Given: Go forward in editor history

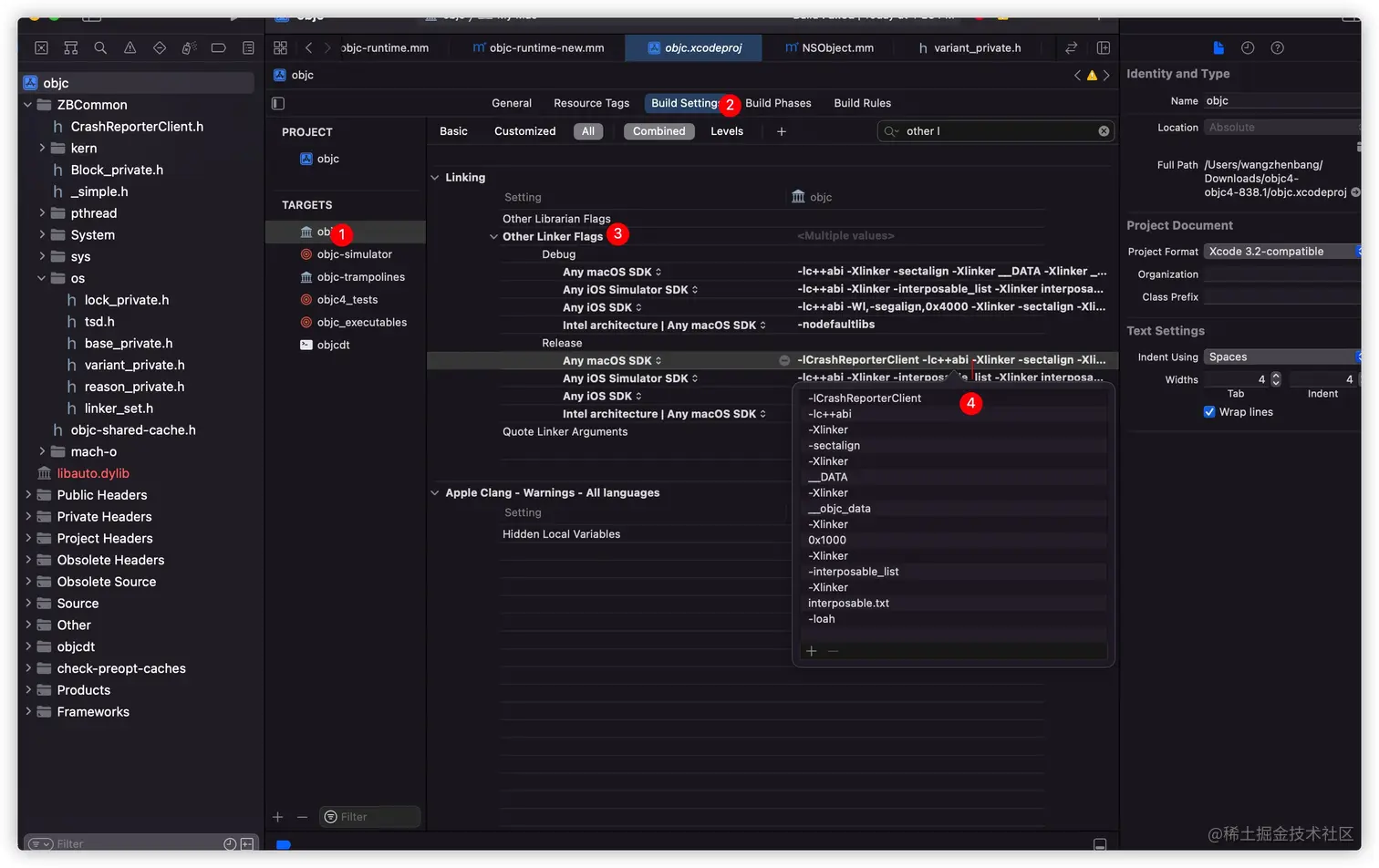Looking at the screenshot, I should point(327,47).
